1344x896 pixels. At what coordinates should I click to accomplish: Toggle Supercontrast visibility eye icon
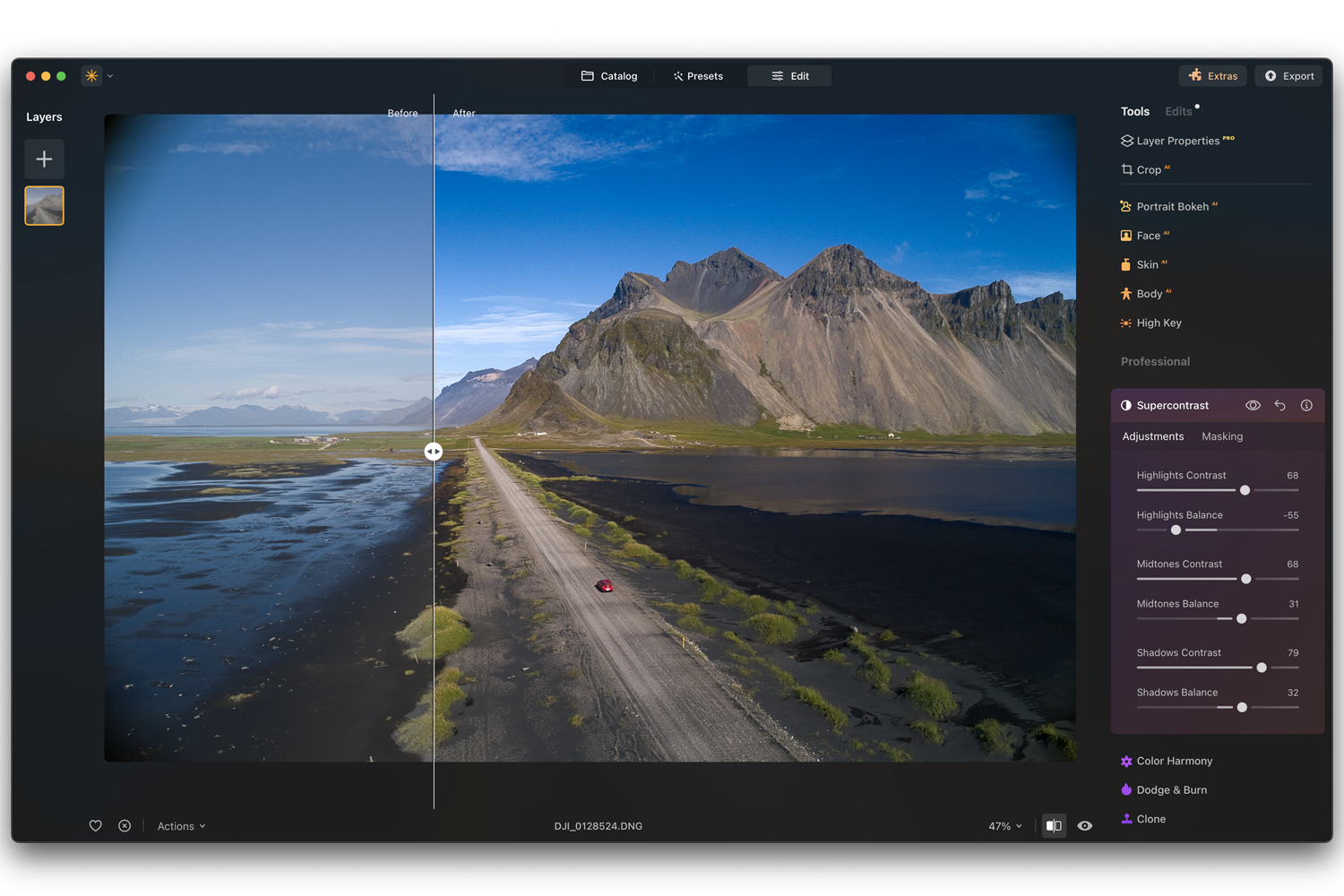tap(1253, 406)
